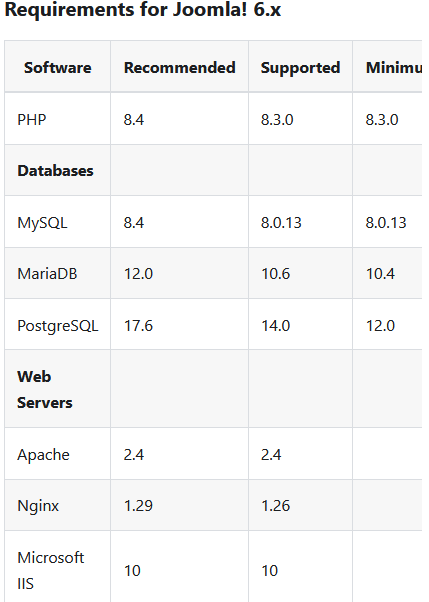Click Nginx recommended version 1.29
Viewport: 429px width, 602px height.
pyautogui.click(x=138, y=506)
